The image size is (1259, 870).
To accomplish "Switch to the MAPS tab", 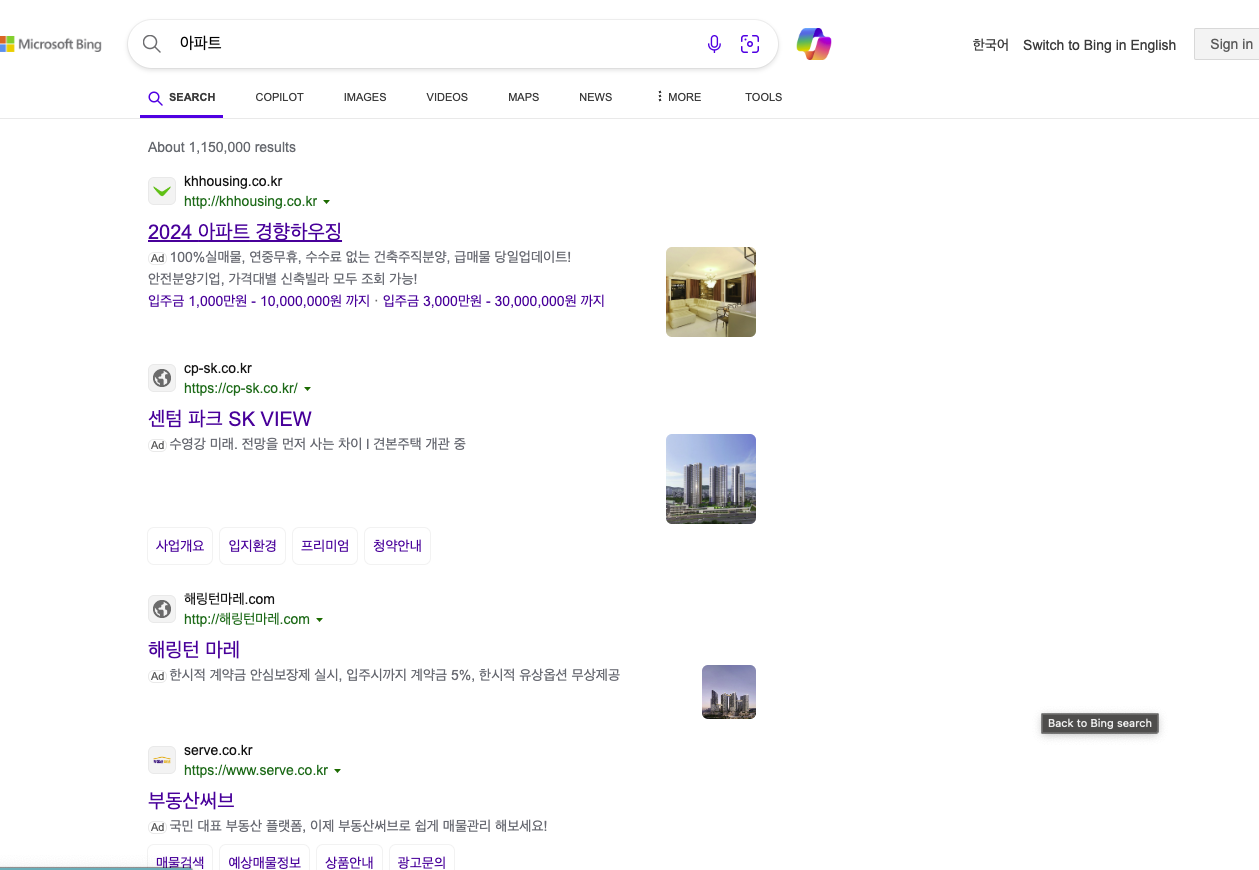I will click(523, 97).
